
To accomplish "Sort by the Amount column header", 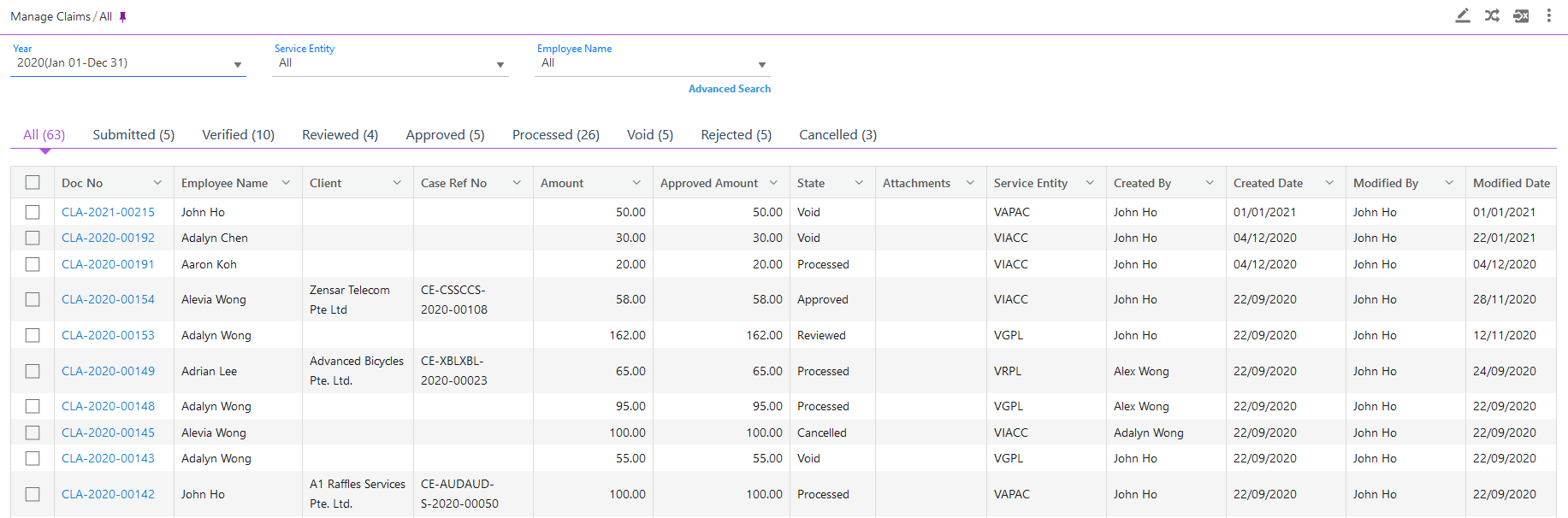I will point(562,183).
